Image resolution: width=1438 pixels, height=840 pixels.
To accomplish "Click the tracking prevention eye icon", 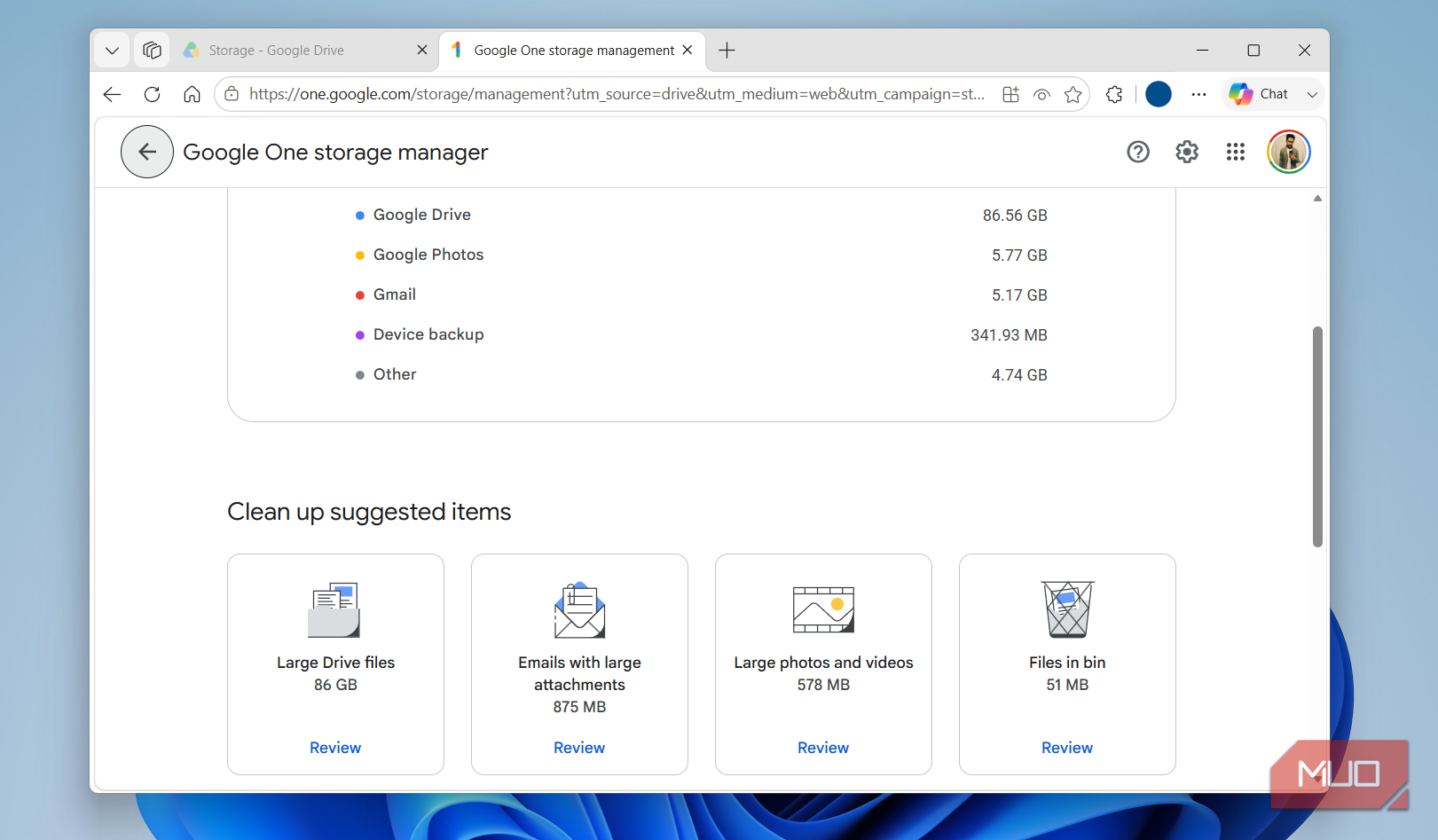I will (1042, 94).
